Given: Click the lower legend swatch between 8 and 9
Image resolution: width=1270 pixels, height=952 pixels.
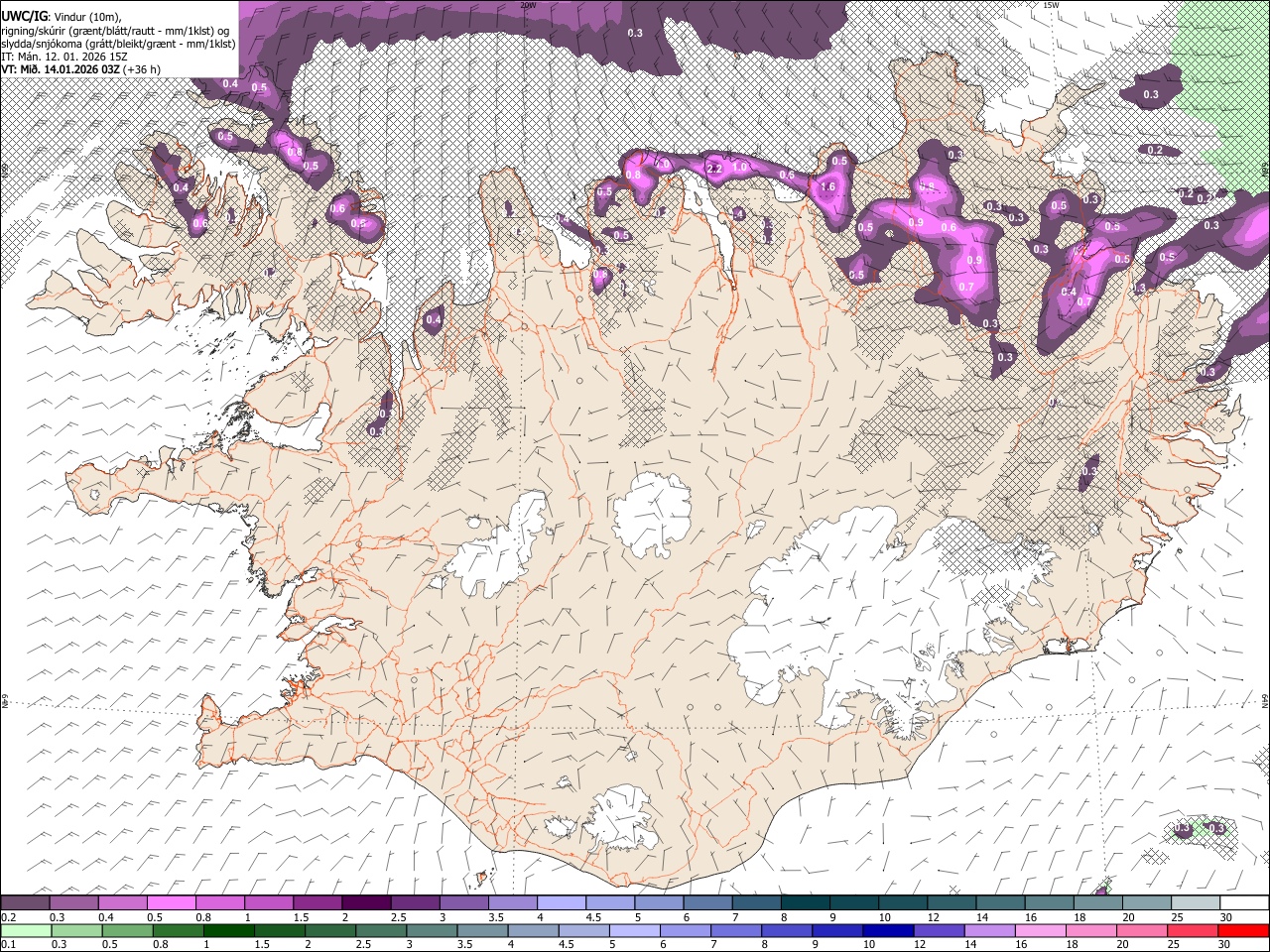Looking at the screenshot, I should click(786, 930).
